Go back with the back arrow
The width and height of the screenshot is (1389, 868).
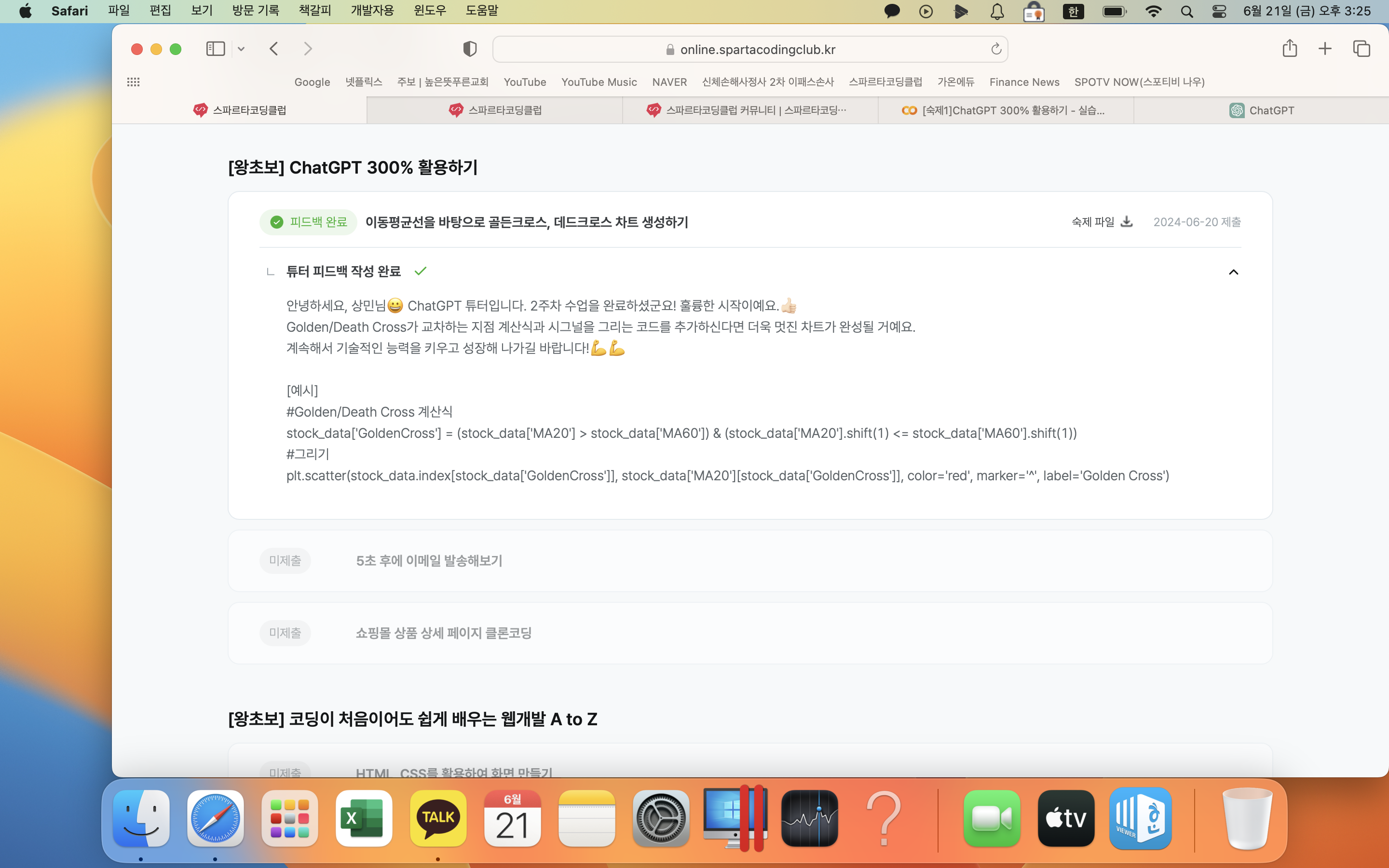(274, 49)
